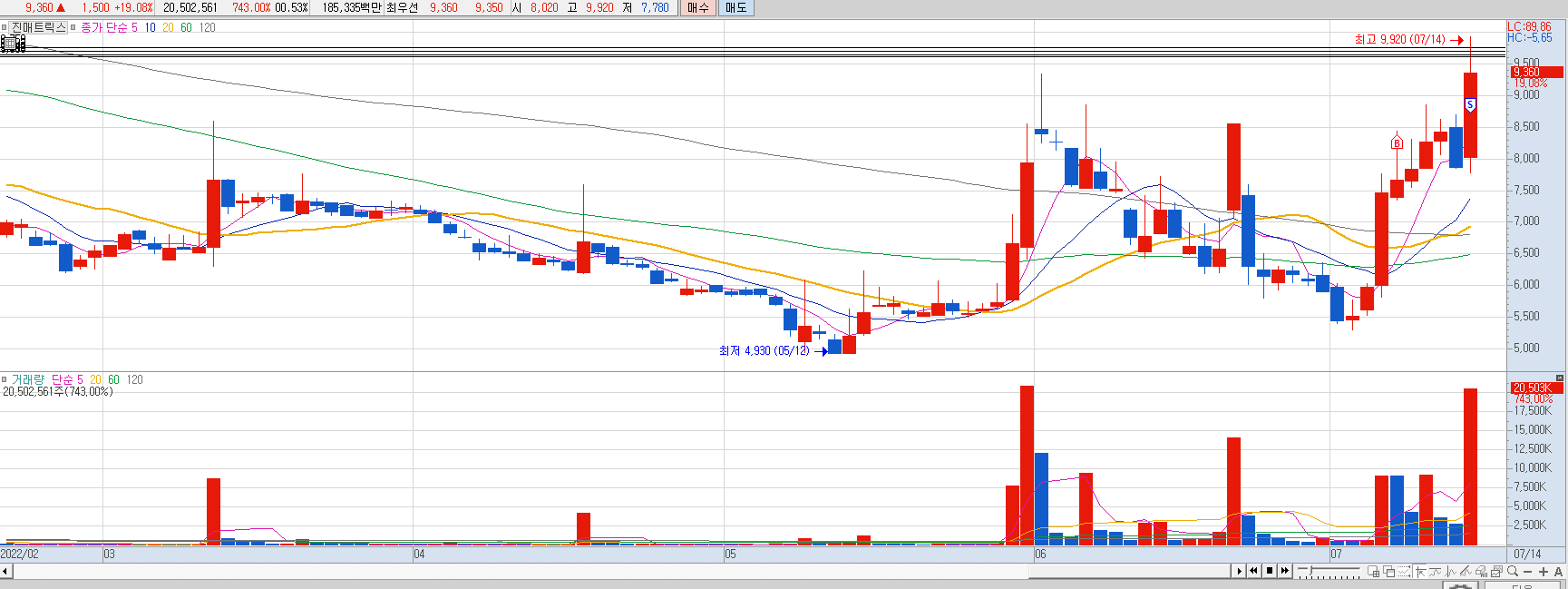Click the crosshair cursor tool icon
This screenshot has width=1568, height=589.
point(1420,572)
